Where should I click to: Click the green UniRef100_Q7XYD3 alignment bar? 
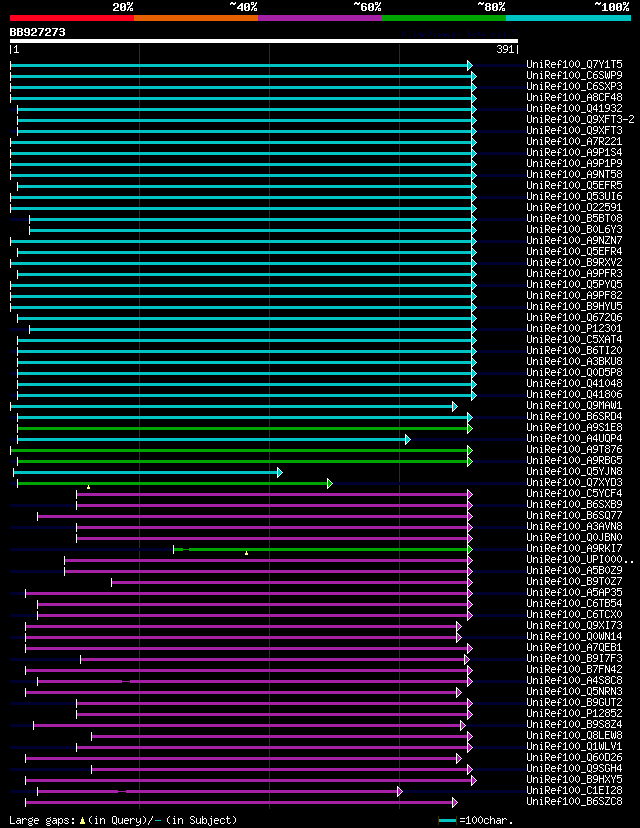(175, 483)
